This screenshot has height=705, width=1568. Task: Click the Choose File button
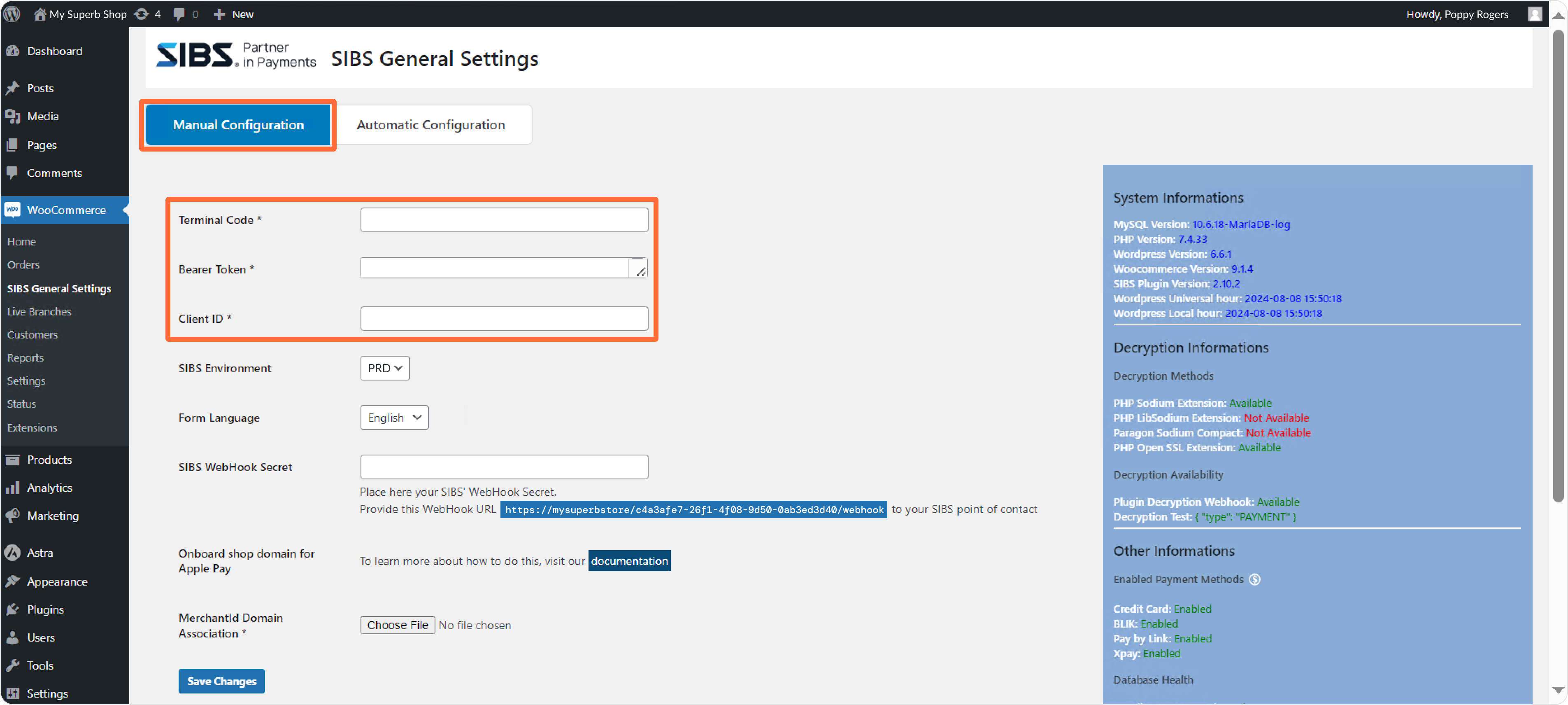pyautogui.click(x=398, y=625)
